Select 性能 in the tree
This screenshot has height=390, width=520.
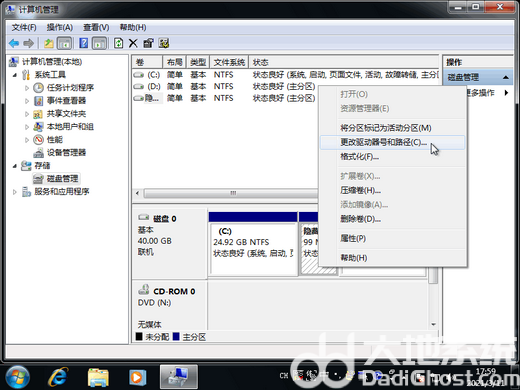tap(55, 140)
